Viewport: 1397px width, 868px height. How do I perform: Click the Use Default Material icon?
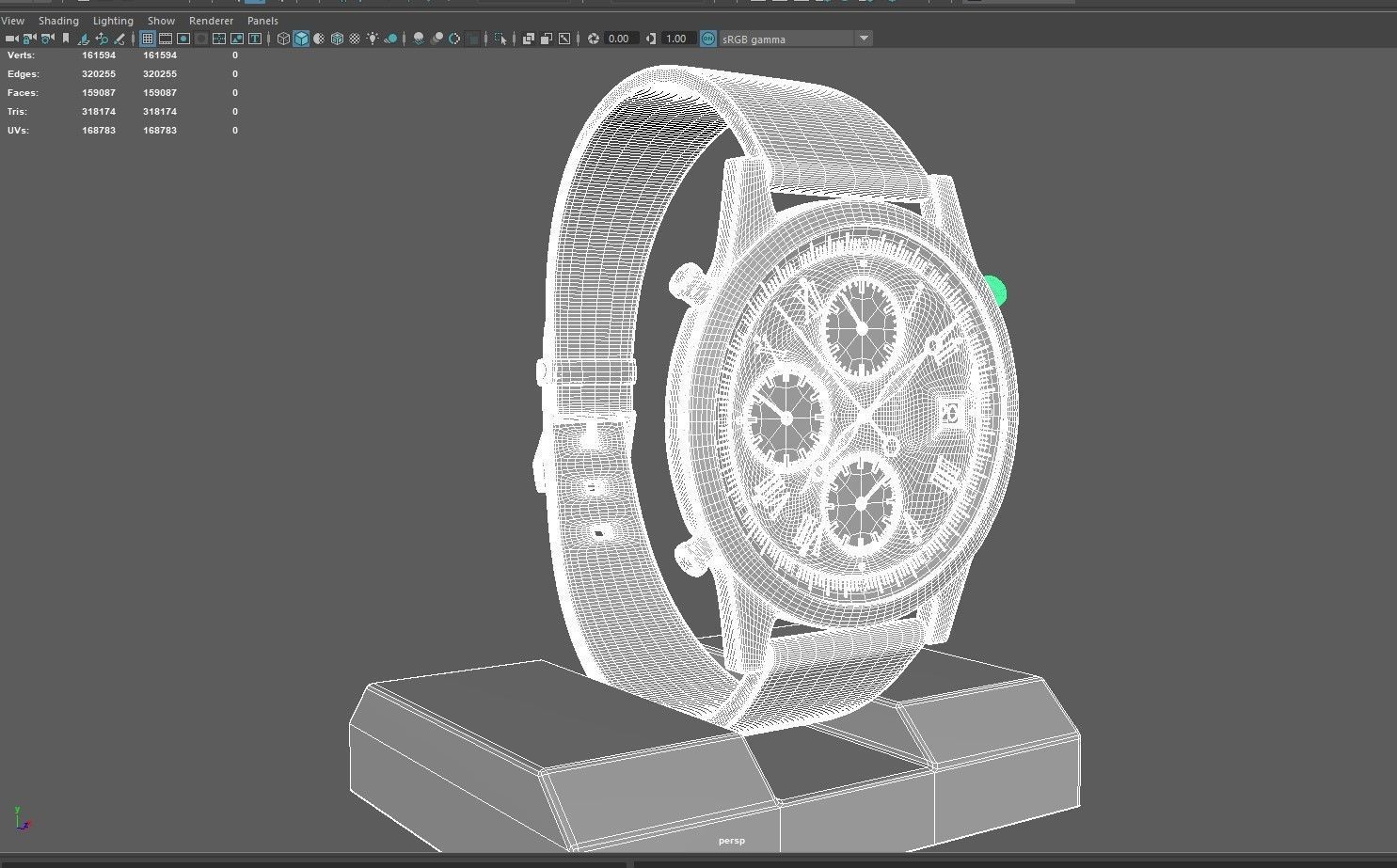[x=319, y=39]
